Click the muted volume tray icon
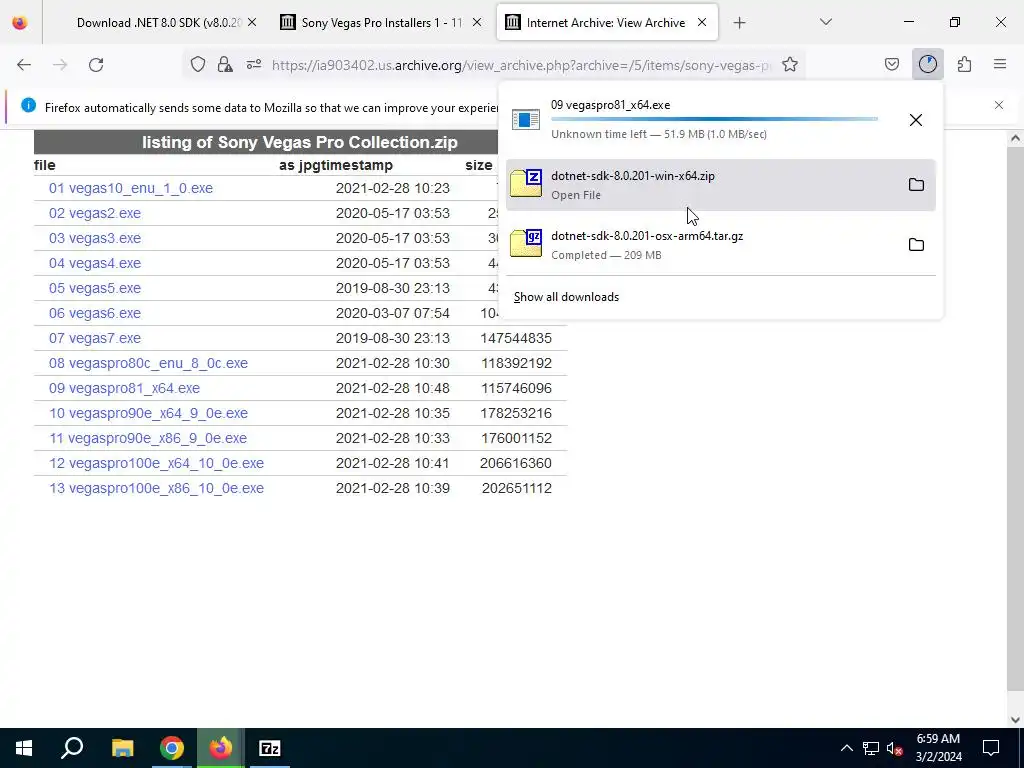This screenshot has height=768, width=1024. coord(895,748)
